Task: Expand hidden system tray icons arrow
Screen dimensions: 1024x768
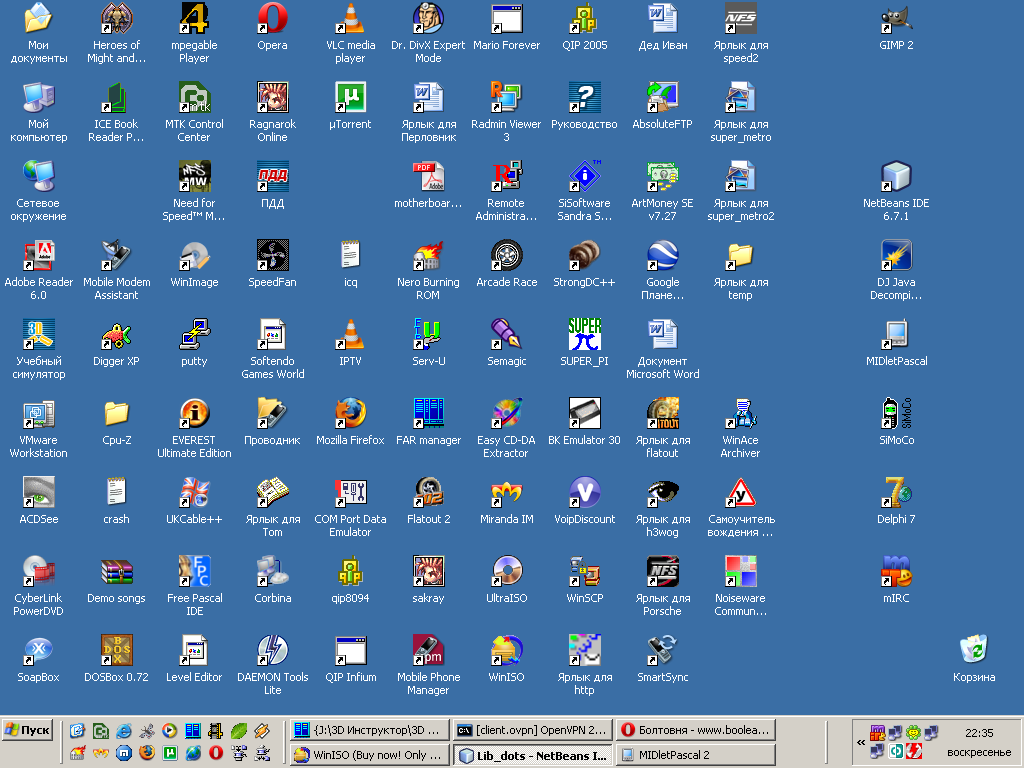Action: [x=861, y=742]
